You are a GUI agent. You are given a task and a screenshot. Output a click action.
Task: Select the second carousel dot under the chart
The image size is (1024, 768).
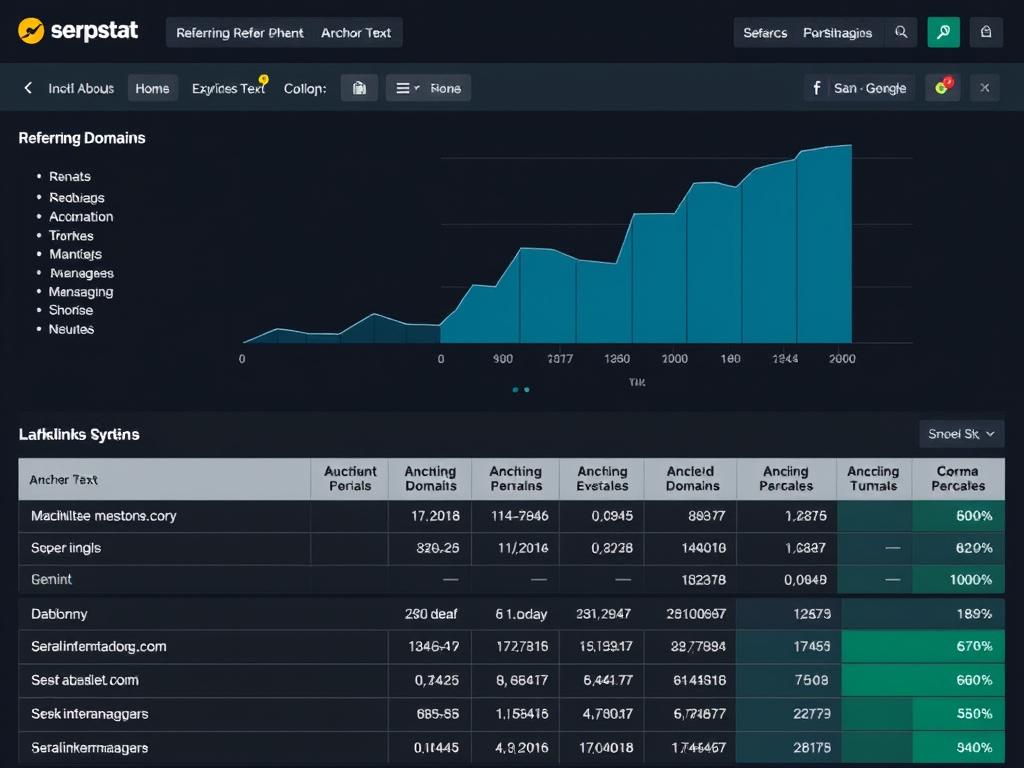[527, 390]
